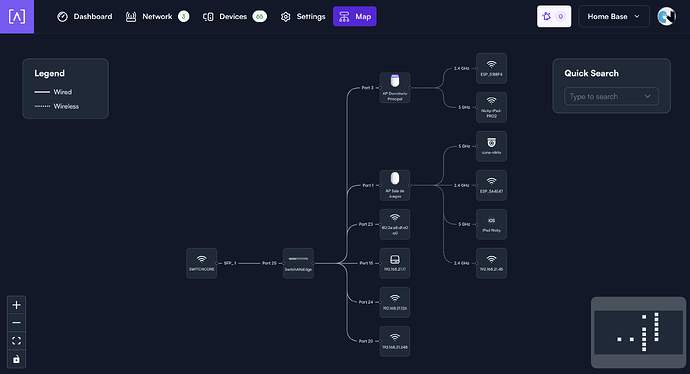Select the SwitchAltoEdge switch node
Viewport: 690px width, 374px height.
[x=298, y=263]
